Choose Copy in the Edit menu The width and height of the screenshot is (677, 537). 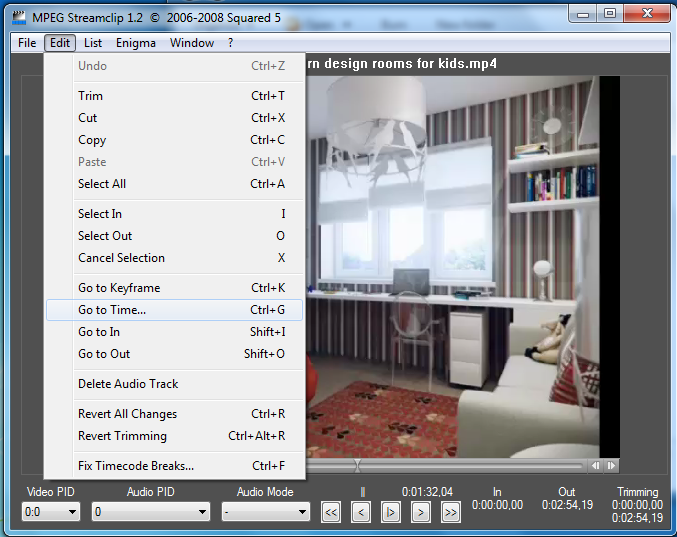[x=174, y=140]
